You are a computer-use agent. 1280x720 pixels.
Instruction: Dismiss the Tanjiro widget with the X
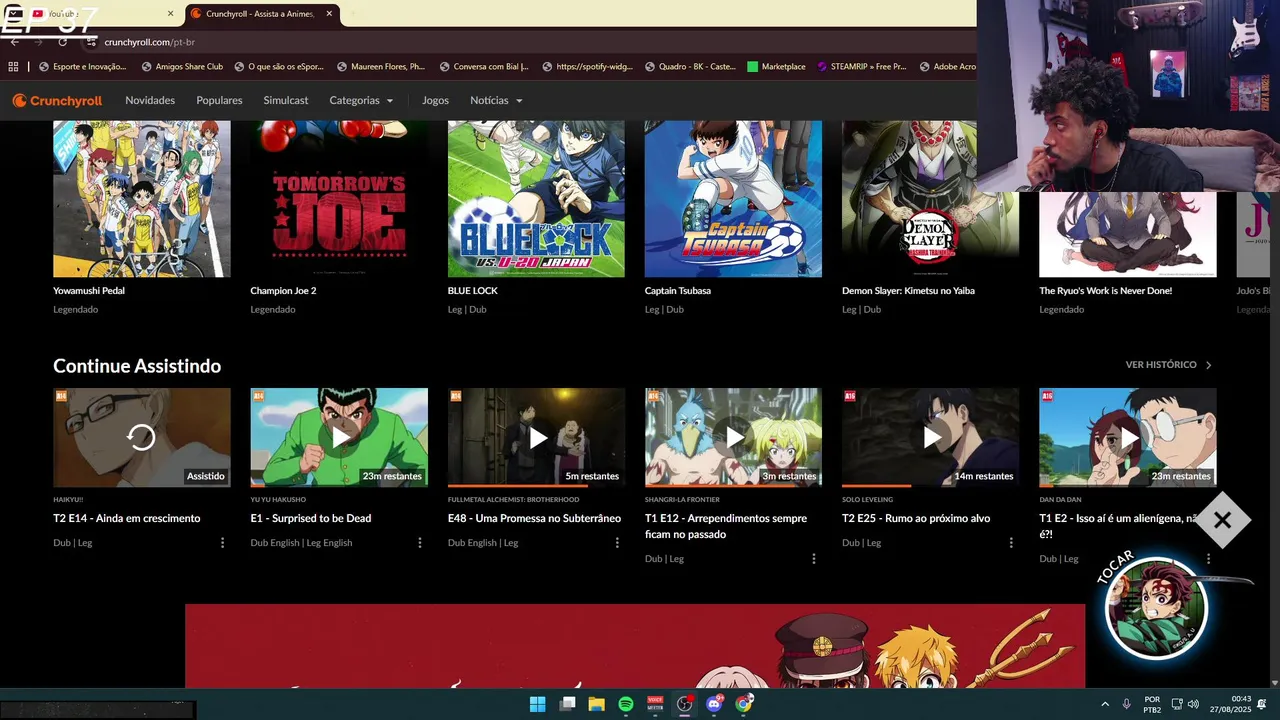point(1222,520)
